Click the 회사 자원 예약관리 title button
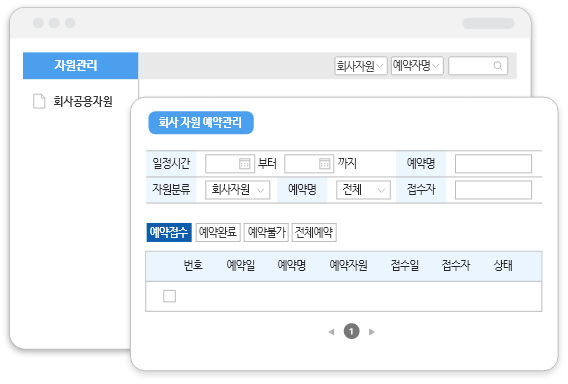The image size is (568, 384). [x=201, y=122]
